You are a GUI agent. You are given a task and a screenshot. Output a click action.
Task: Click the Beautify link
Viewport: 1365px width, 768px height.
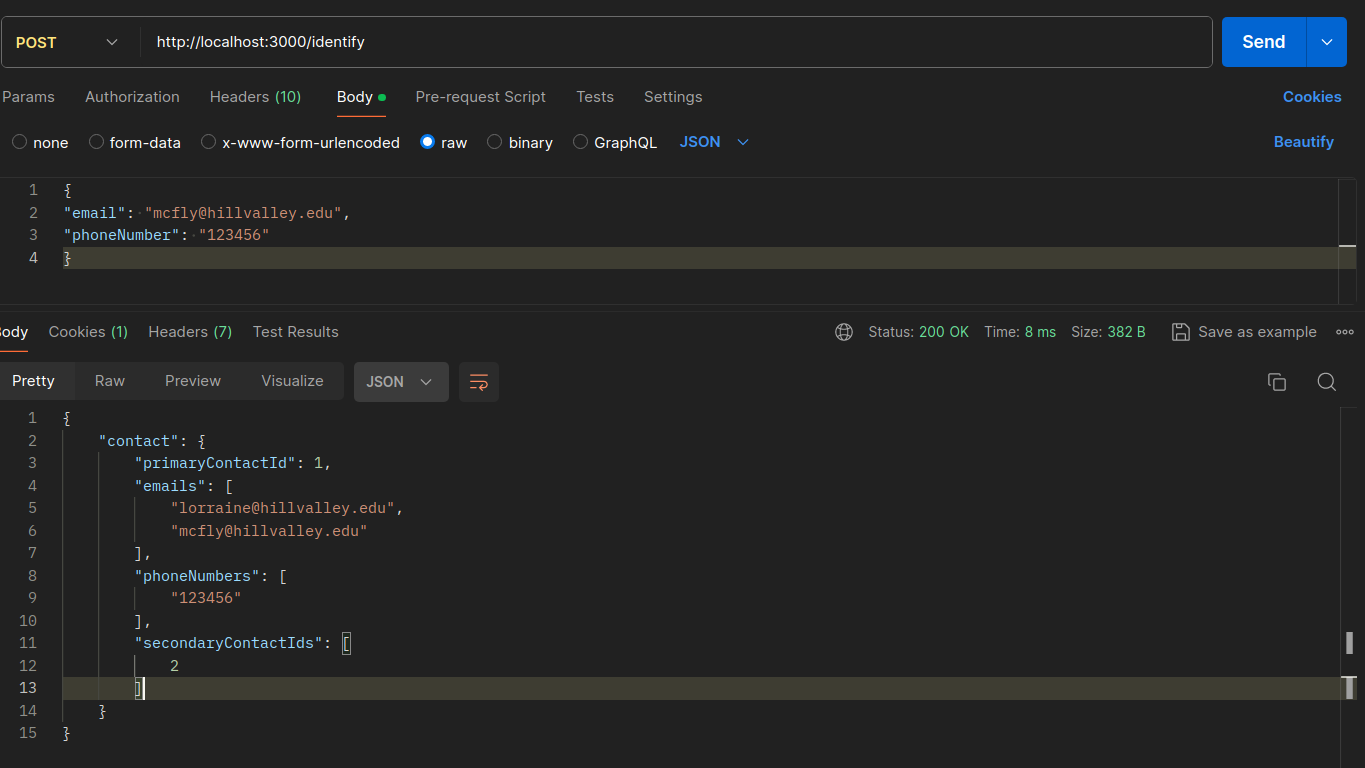tap(1303, 142)
